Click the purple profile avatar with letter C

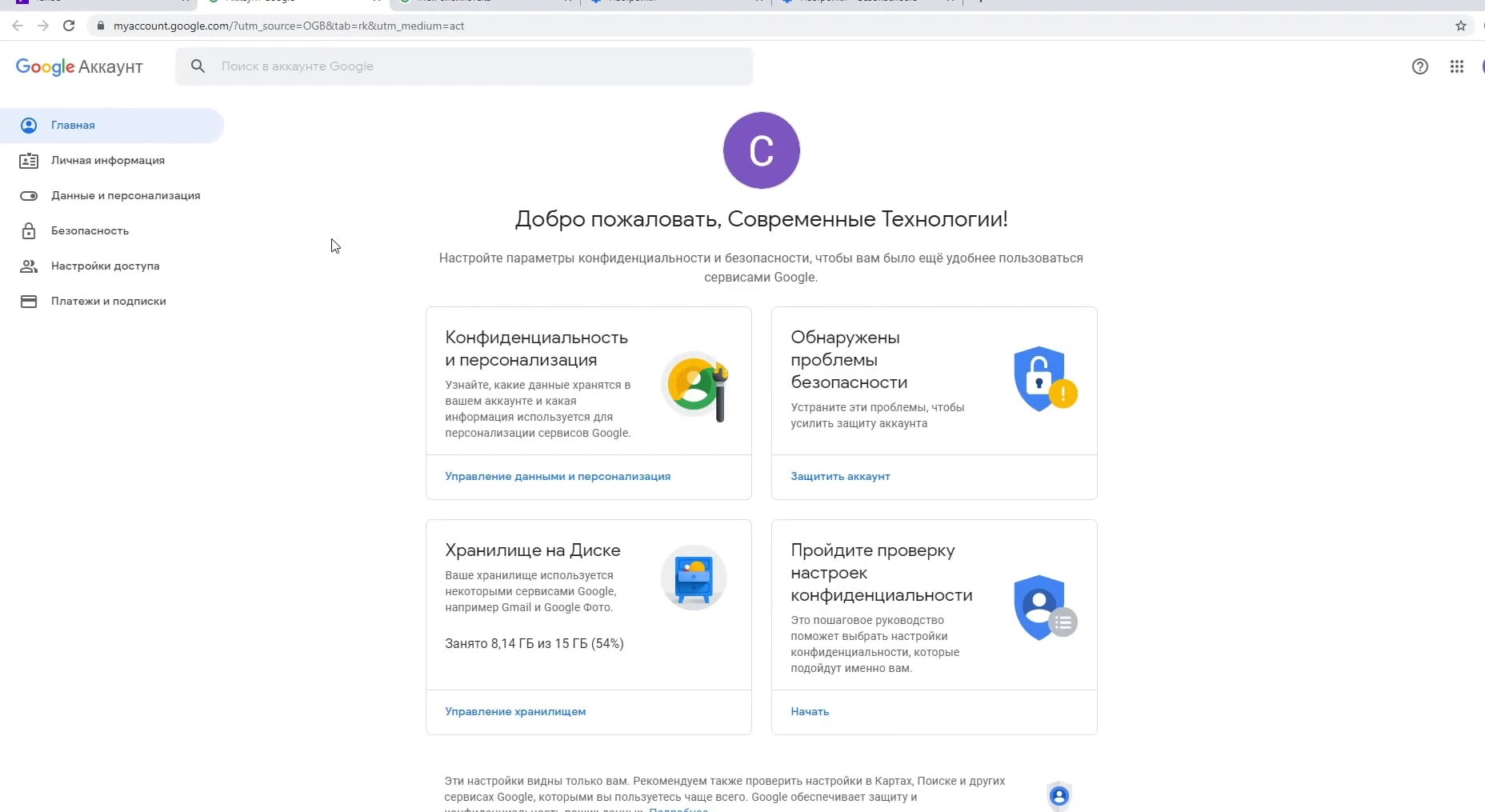762,150
